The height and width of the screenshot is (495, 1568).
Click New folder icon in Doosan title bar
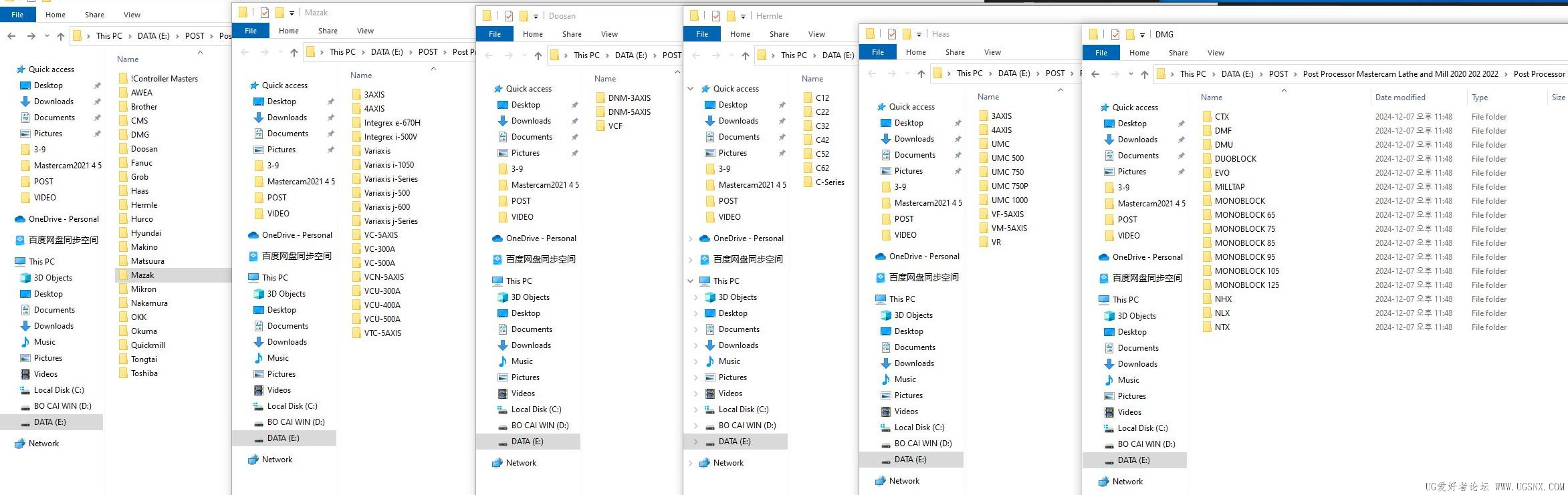524,16
